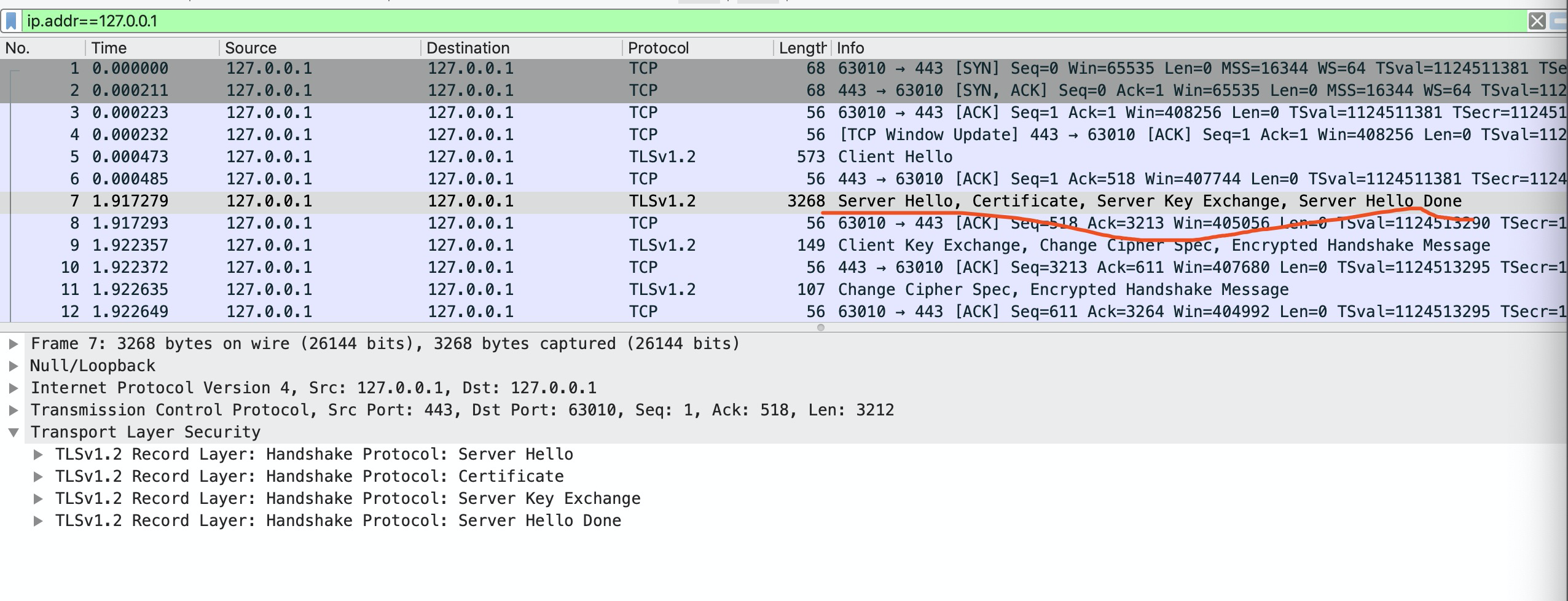Viewport: 1568px width, 601px height.
Task: Expand the Server Hello Done record layer
Action: click(39, 520)
